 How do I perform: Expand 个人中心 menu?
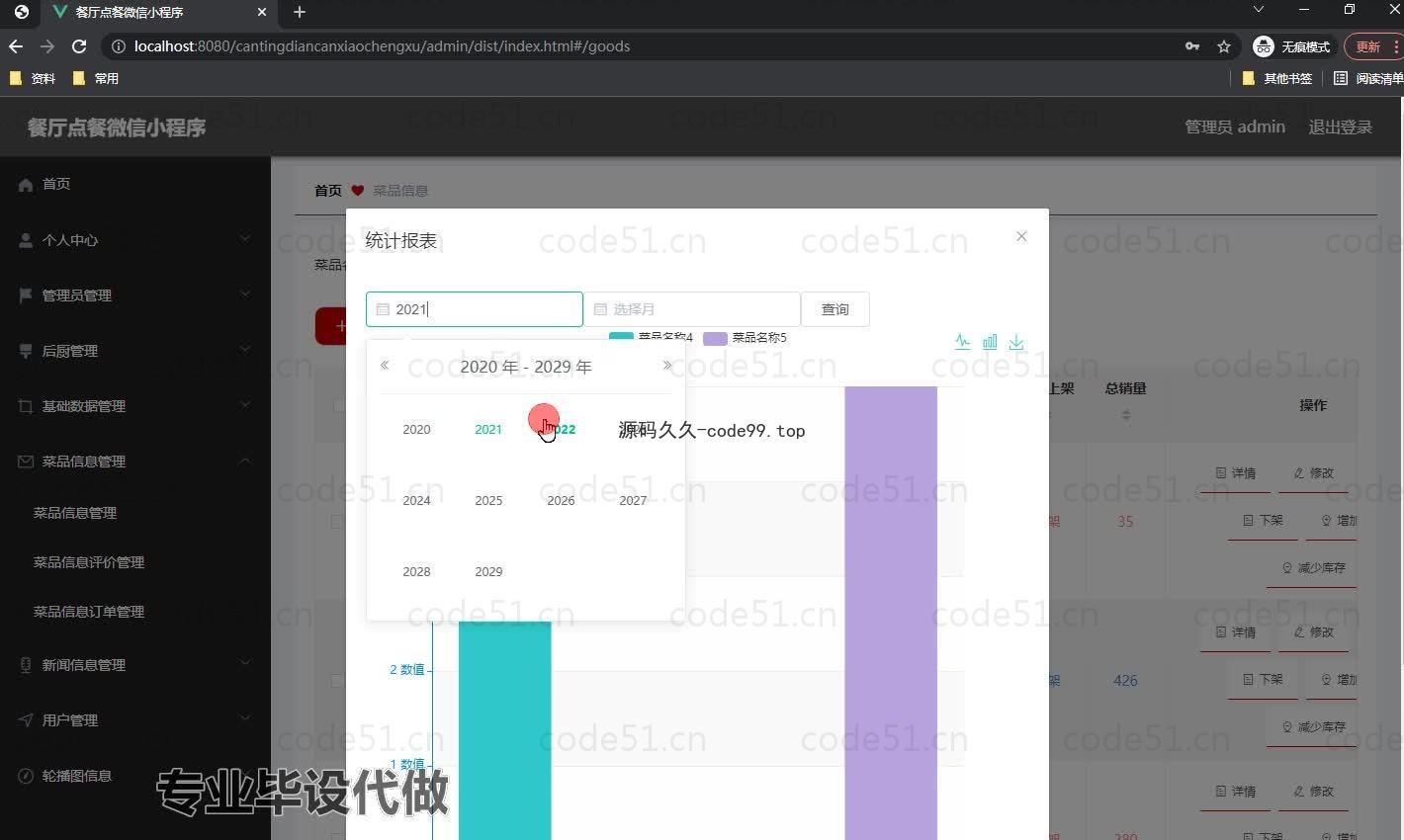click(135, 239)
